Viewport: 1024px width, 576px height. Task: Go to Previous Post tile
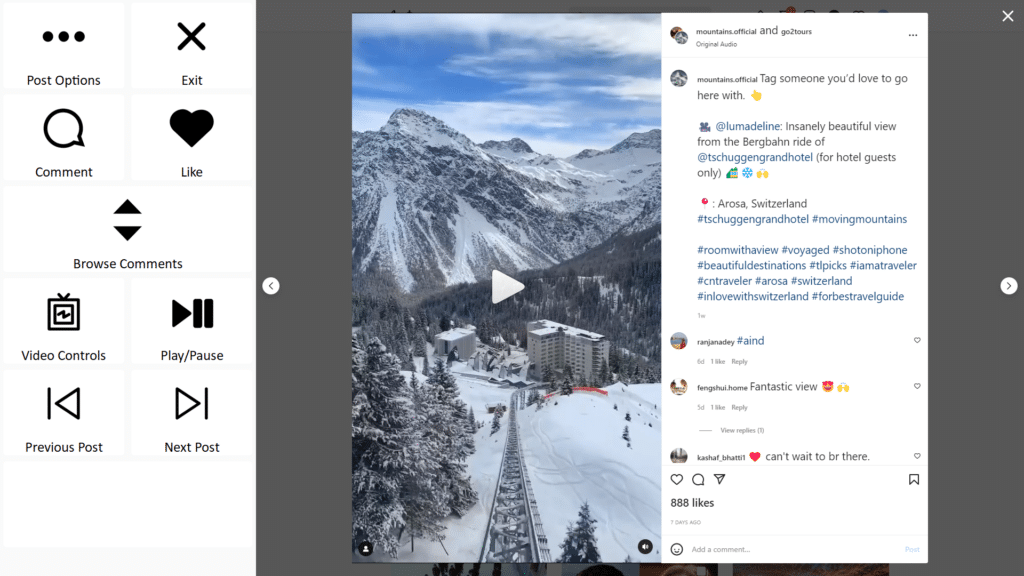click(63, 413)
